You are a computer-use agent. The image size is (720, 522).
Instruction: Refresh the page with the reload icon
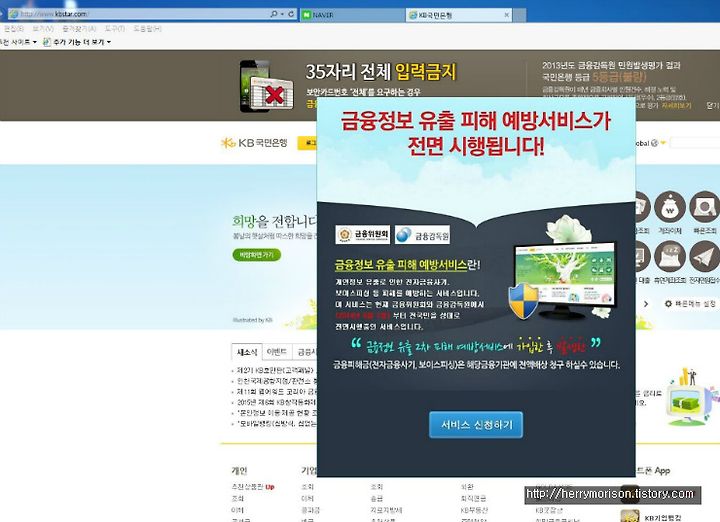(x=291, y=14)
